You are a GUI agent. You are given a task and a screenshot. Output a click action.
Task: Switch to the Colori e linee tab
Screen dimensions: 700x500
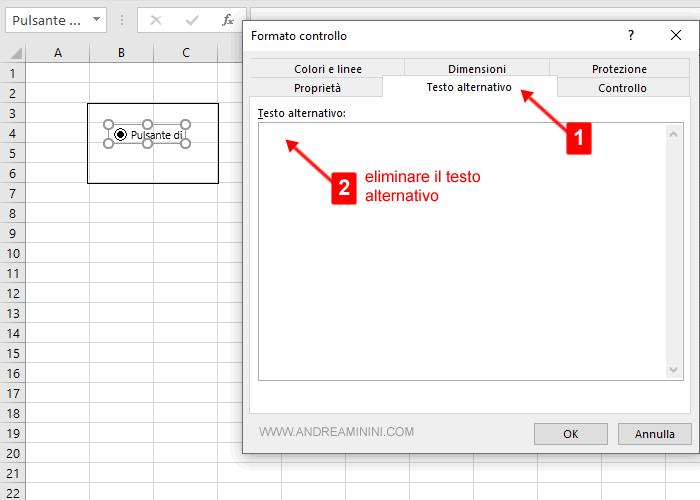point(328,69)
